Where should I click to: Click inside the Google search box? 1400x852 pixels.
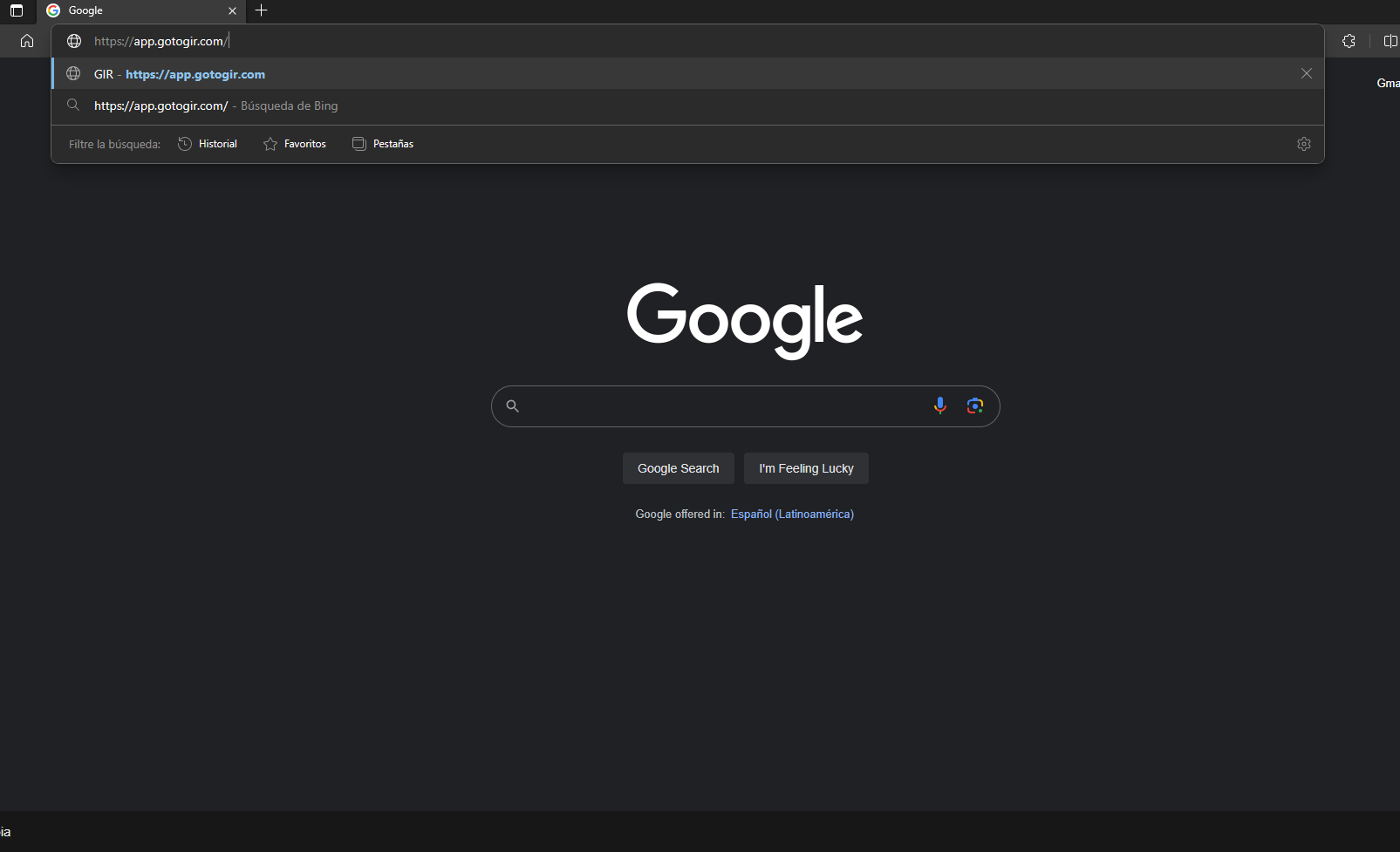click(x=724, y=406)
